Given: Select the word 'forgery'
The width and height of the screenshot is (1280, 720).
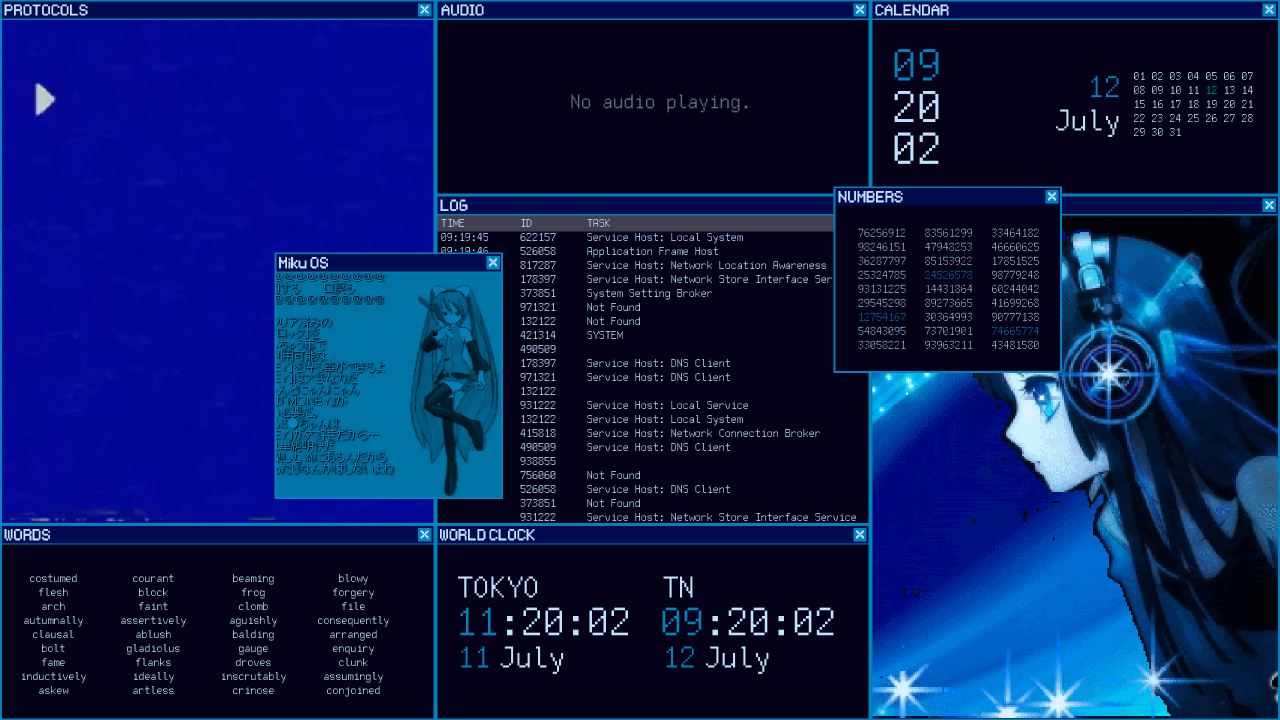Looking at the screenshot, I should tap(353, 593).
